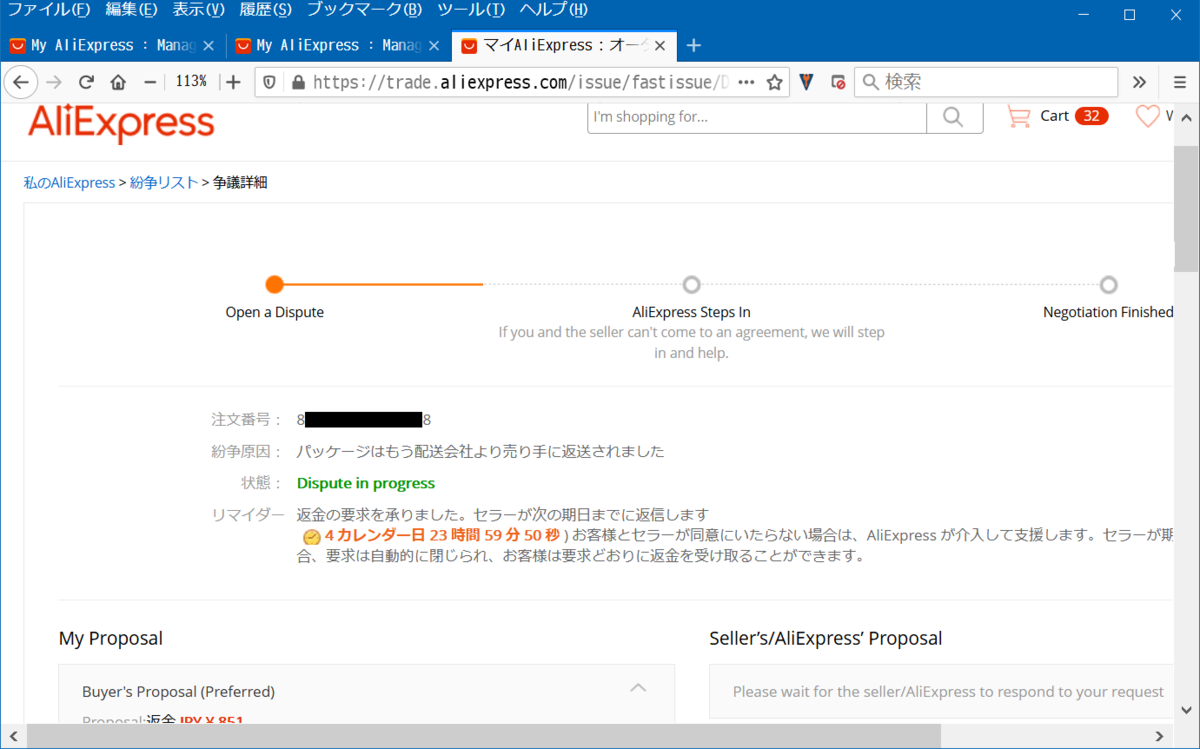Open the 編集(E) menu
The image size is (1200, 749).
tap(131, 12)
